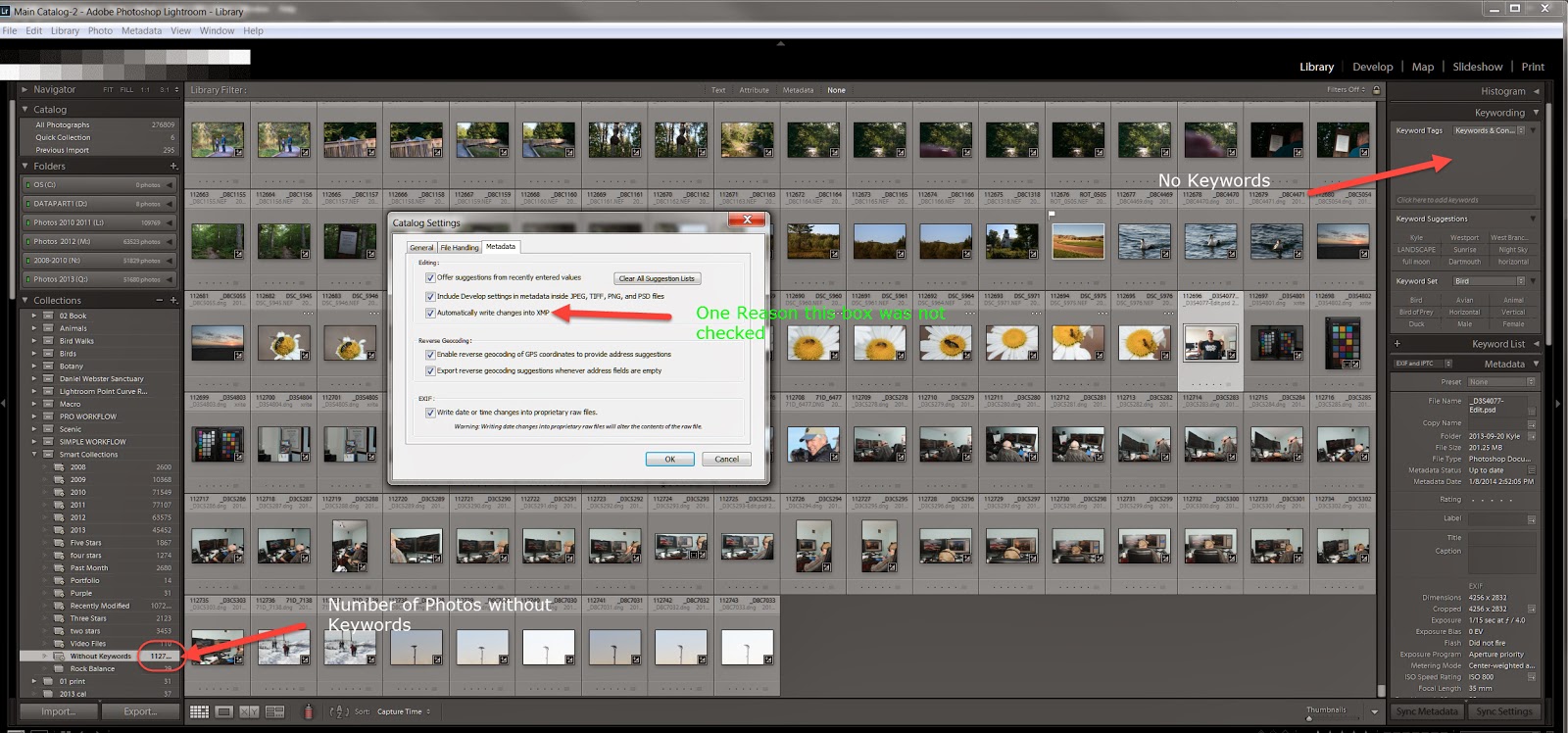The height and width of the screenshot is (733, 1568).
Task: Toggle sort direction A-Z icon
Action: click(339, 712)
